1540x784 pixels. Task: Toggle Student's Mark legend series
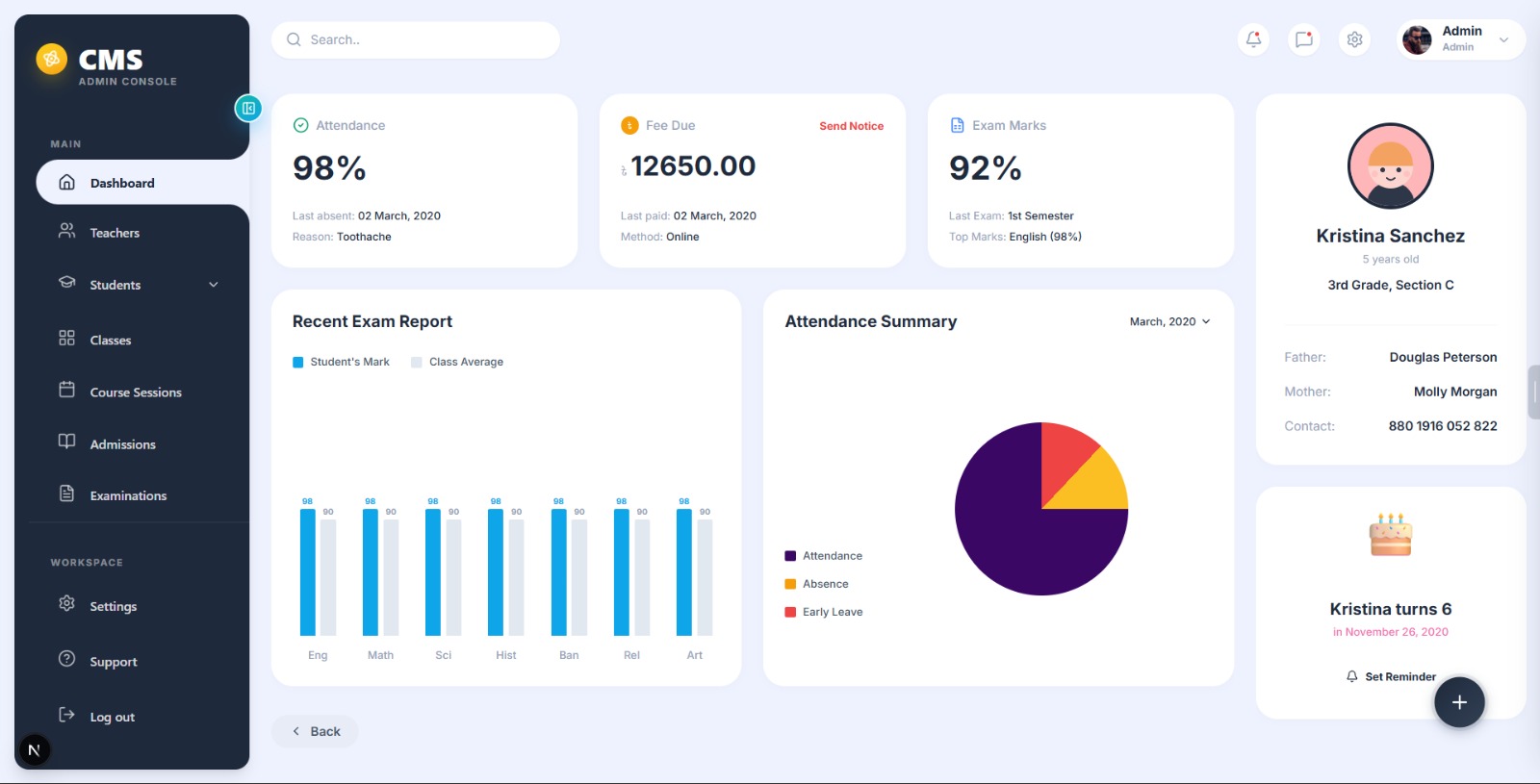coord(342,363)
